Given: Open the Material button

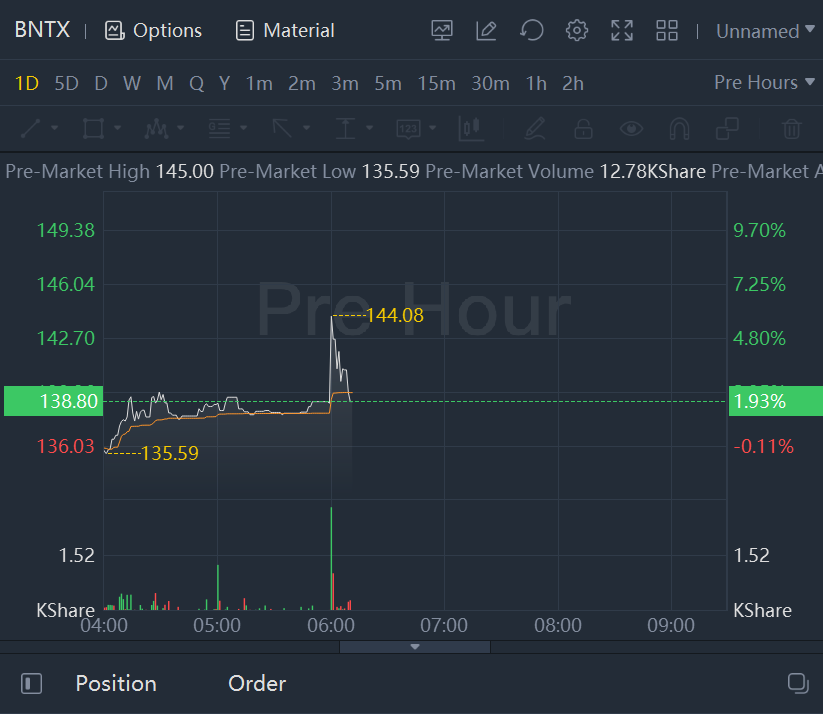Looking at the screenshot, I should click(x=285, y=31).
